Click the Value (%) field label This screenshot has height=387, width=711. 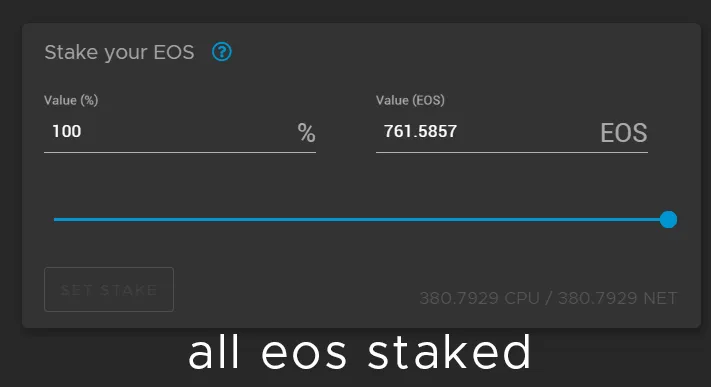click(71, 100)
